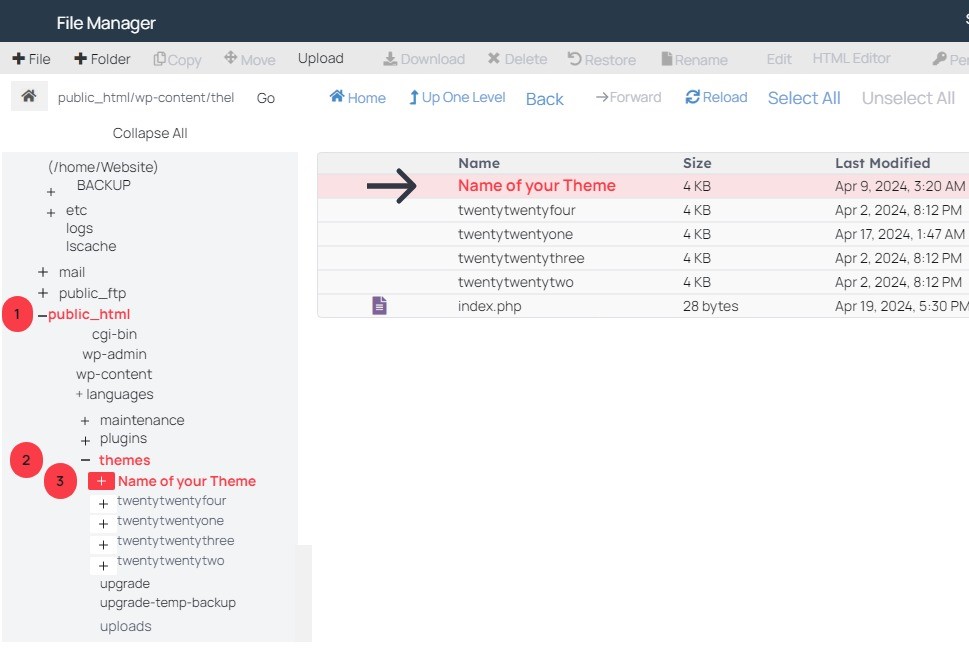Click the Reload icon in navigation bar
Image resolution: width=969 pixels, height=660 pixels.
(x=693, y=97)
